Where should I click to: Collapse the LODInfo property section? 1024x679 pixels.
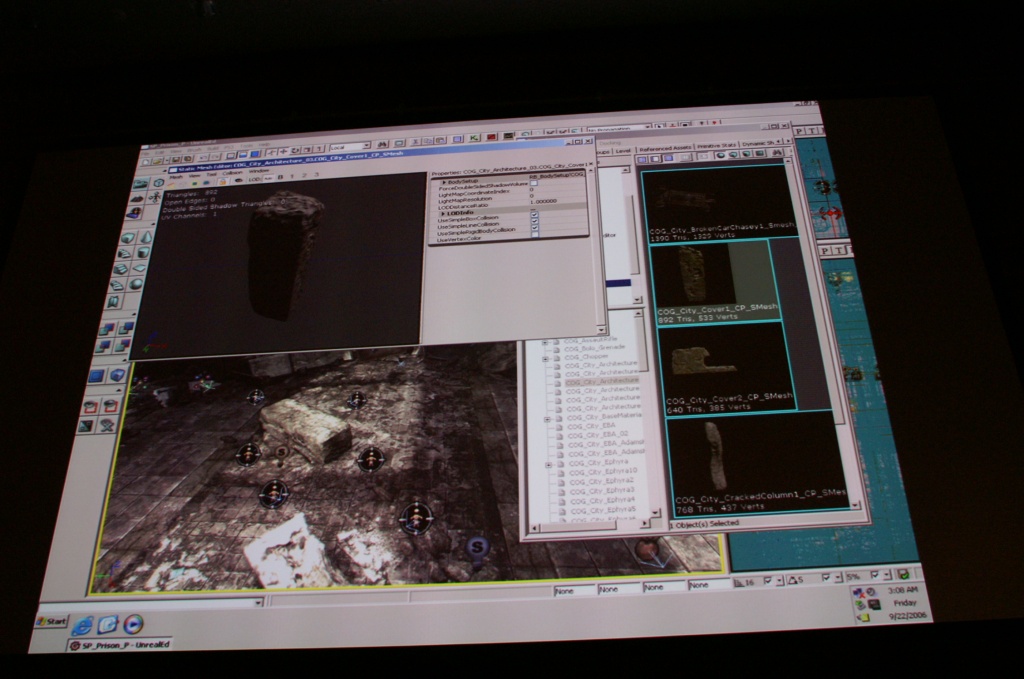[x=444, y=211]
